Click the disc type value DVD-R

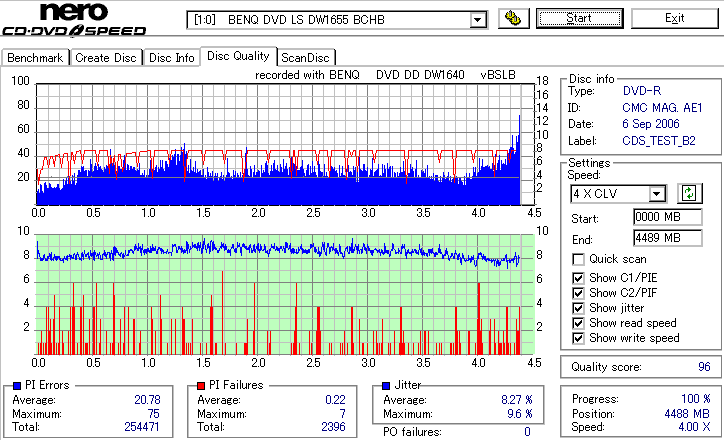point(642,91)
